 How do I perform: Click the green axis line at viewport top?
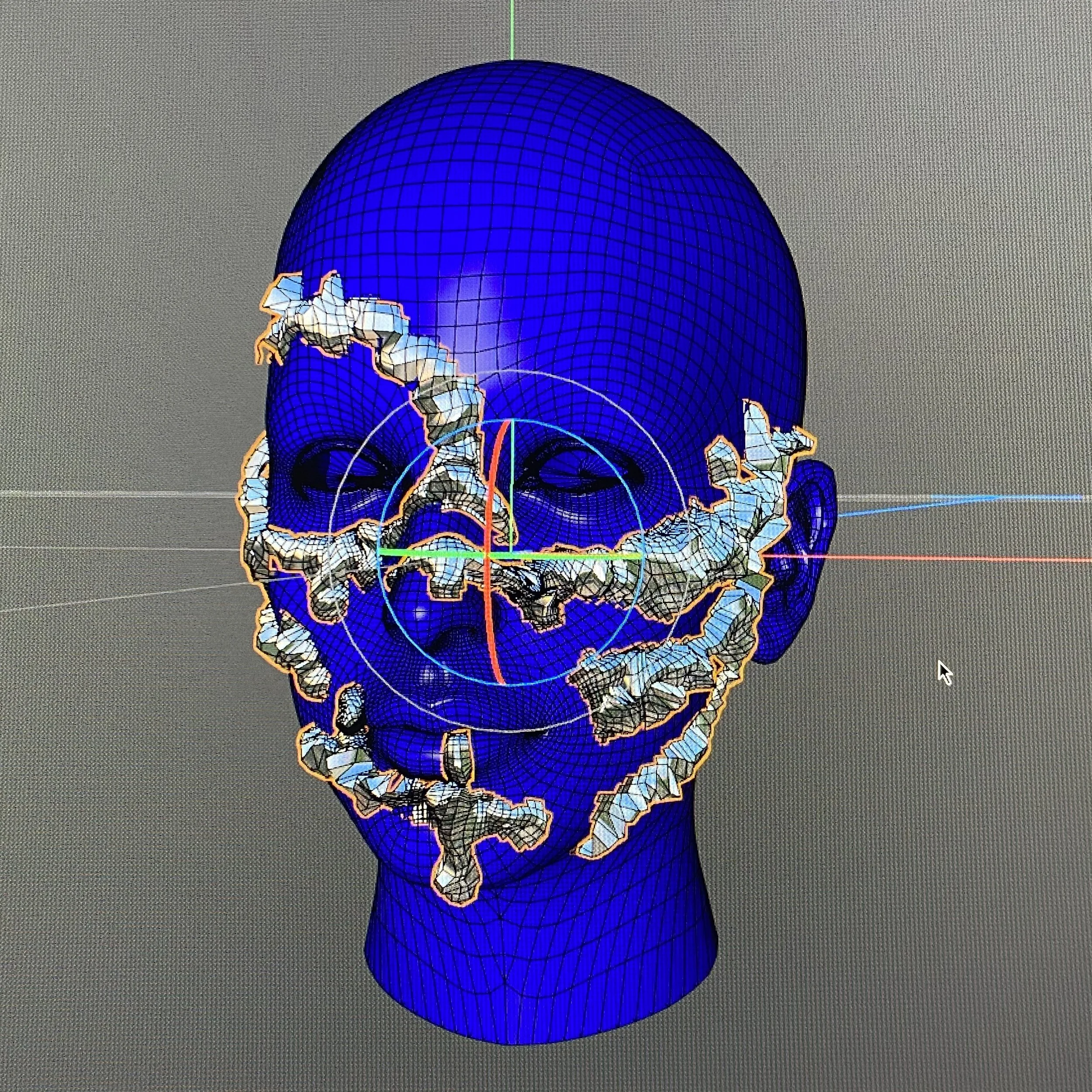click(x=512, y=28)
